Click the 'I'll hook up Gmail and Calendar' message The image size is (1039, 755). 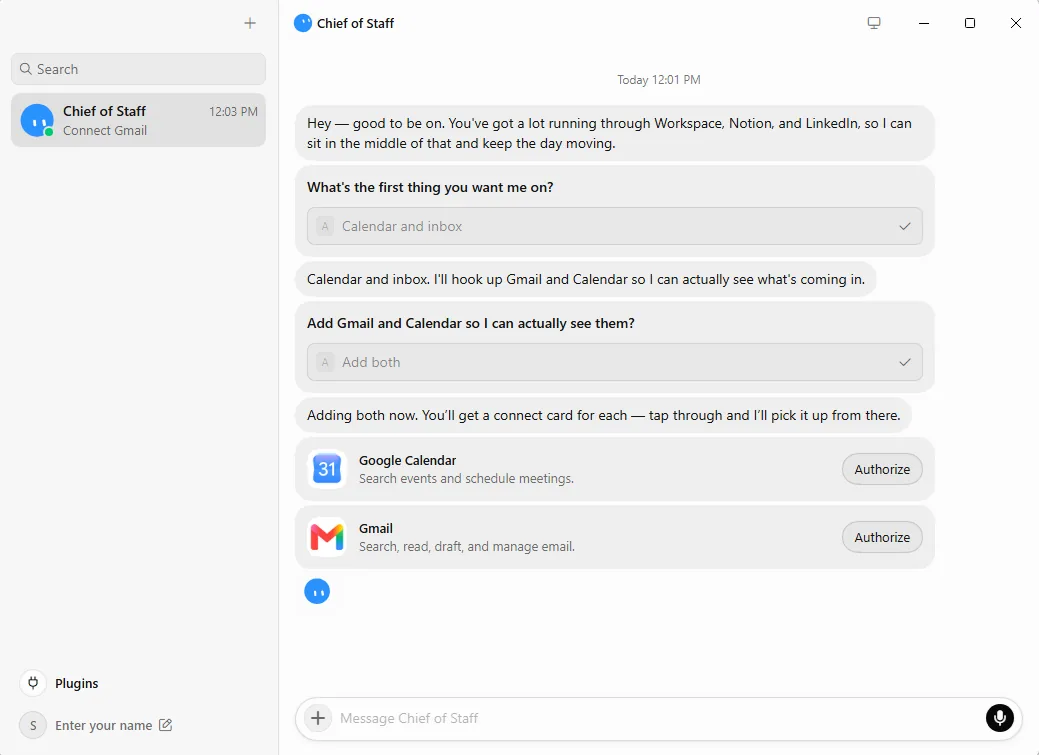[586, 279]
